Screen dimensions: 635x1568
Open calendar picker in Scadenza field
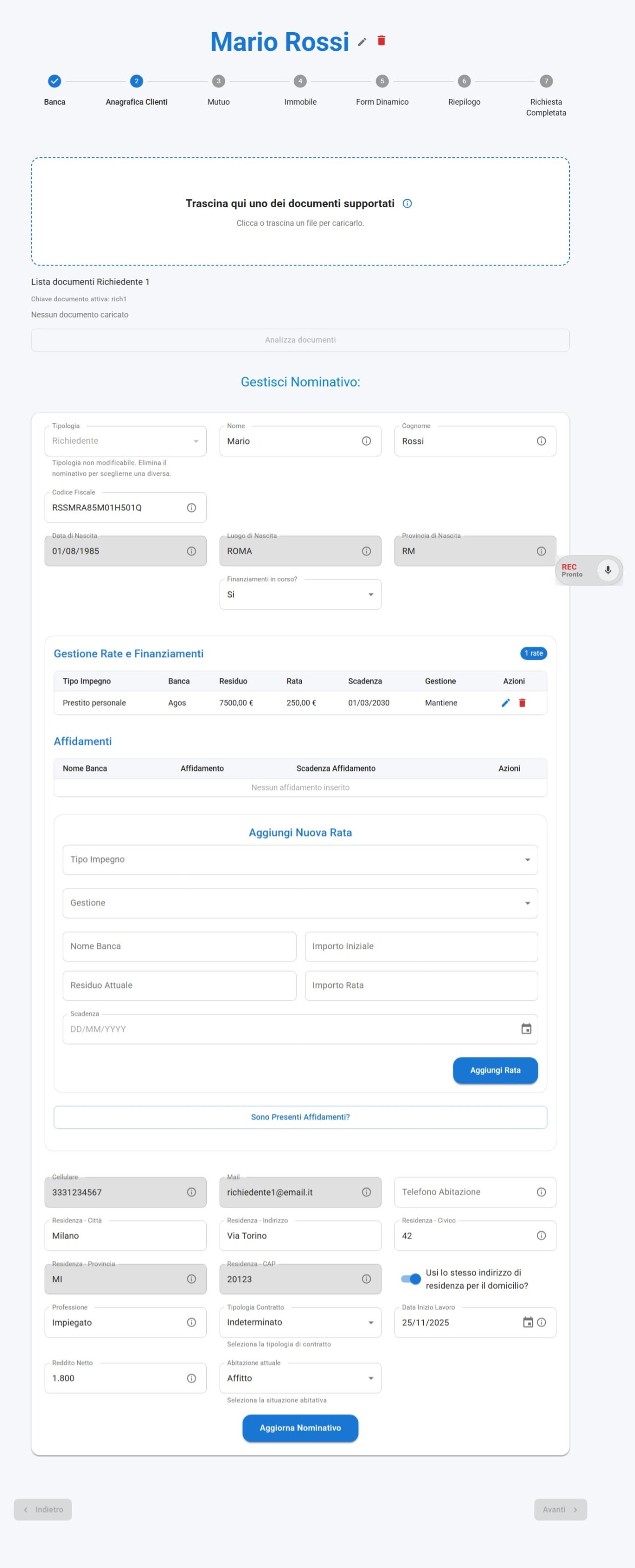point(526,1029)
